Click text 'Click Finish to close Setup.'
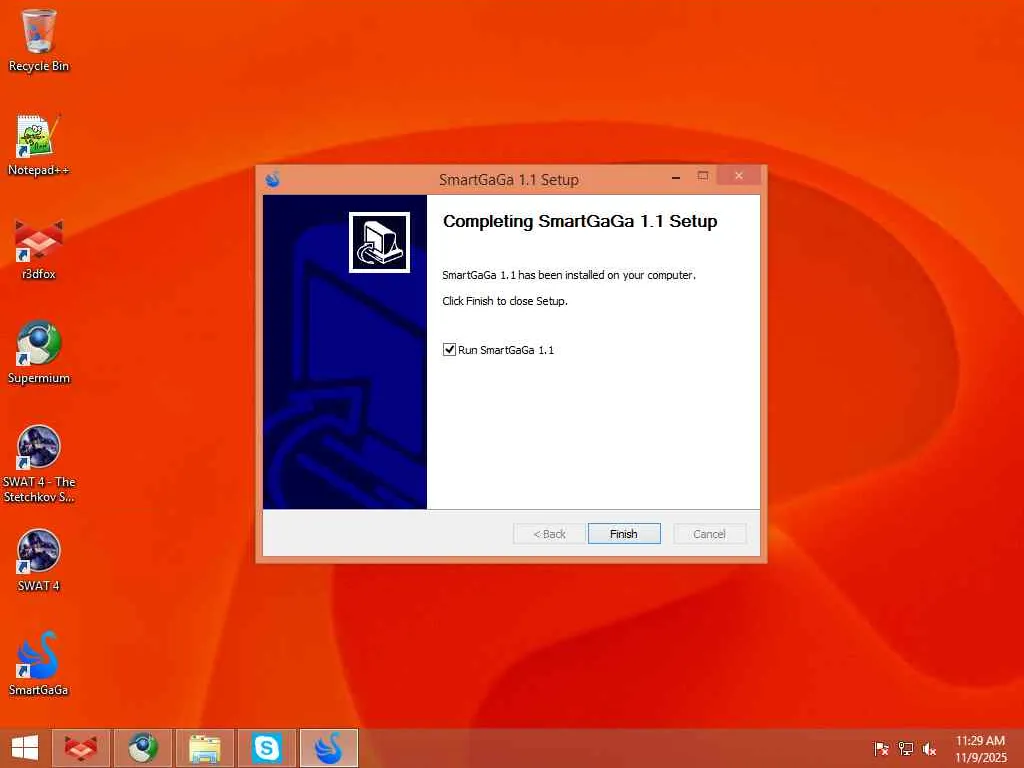This screenshot has height=768, width=1024. point(505,301)
